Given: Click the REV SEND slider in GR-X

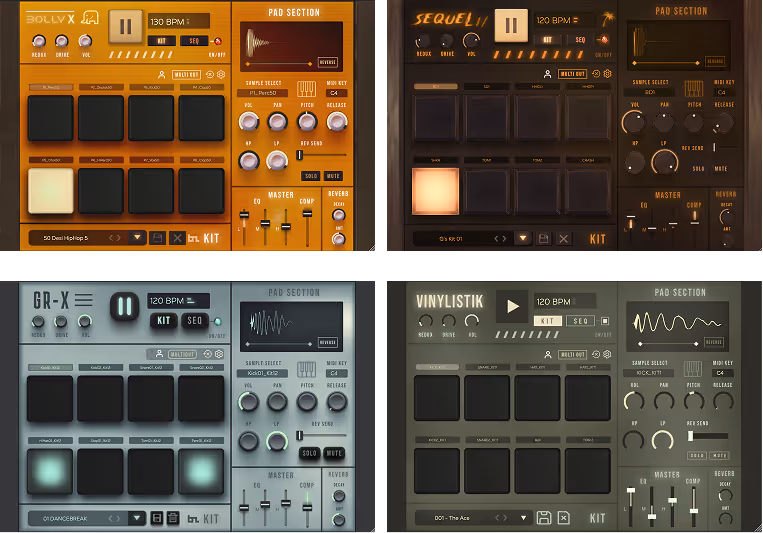Looking at the screenshot, I should pyautogui.click(x=322, y=435).
